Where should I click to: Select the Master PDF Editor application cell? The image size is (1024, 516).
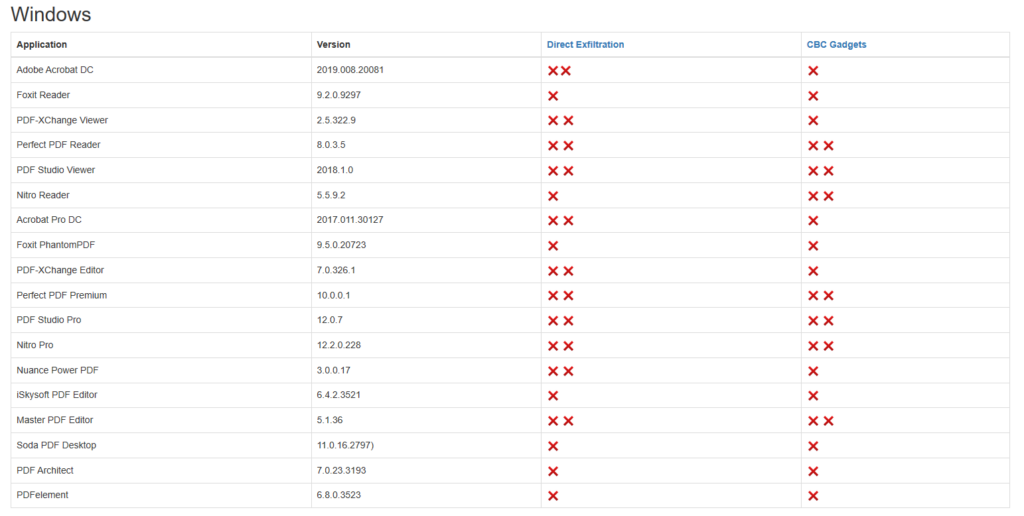tap(55, 420)
